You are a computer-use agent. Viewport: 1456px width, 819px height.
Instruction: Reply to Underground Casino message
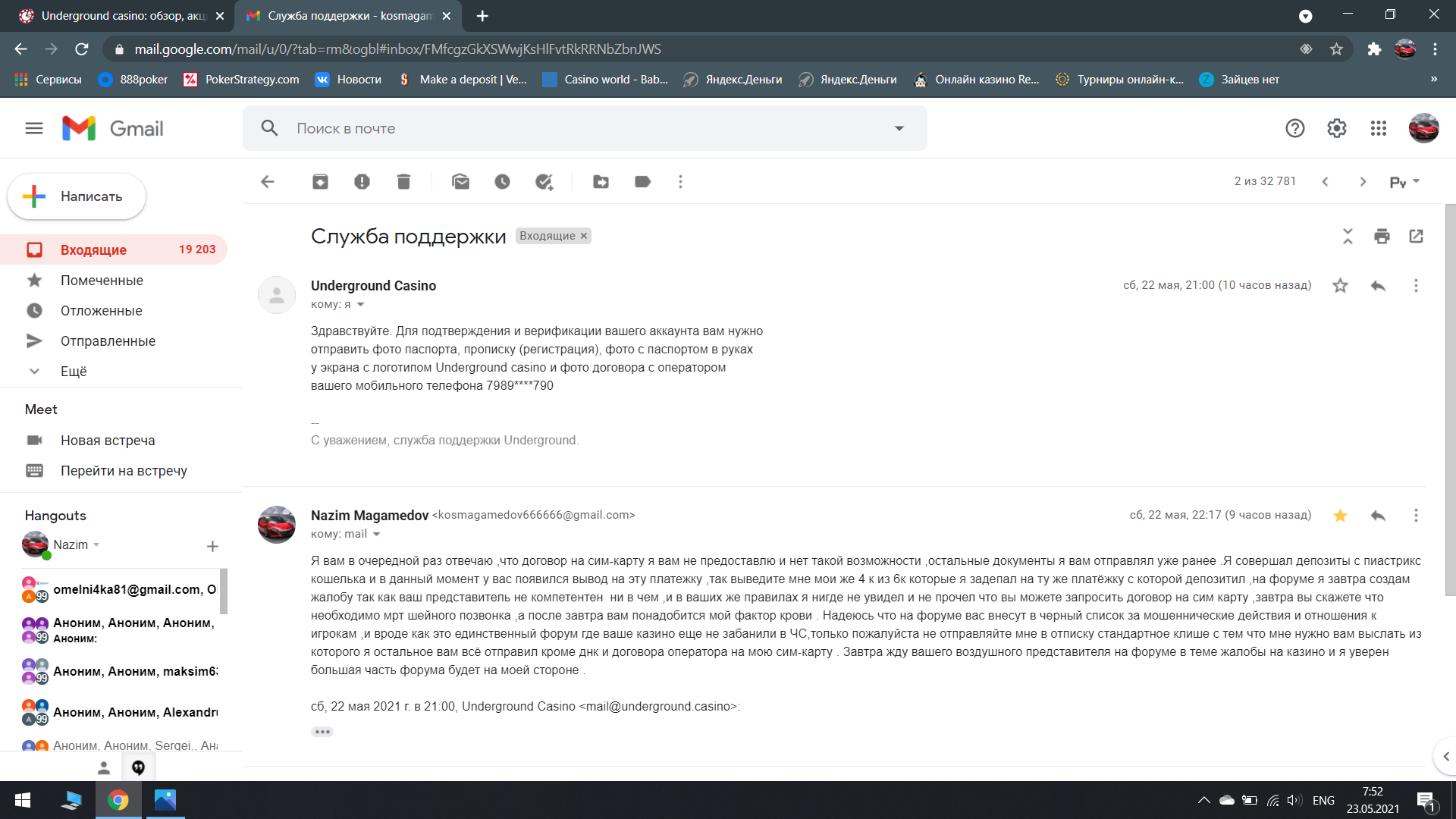point(1378,285)
